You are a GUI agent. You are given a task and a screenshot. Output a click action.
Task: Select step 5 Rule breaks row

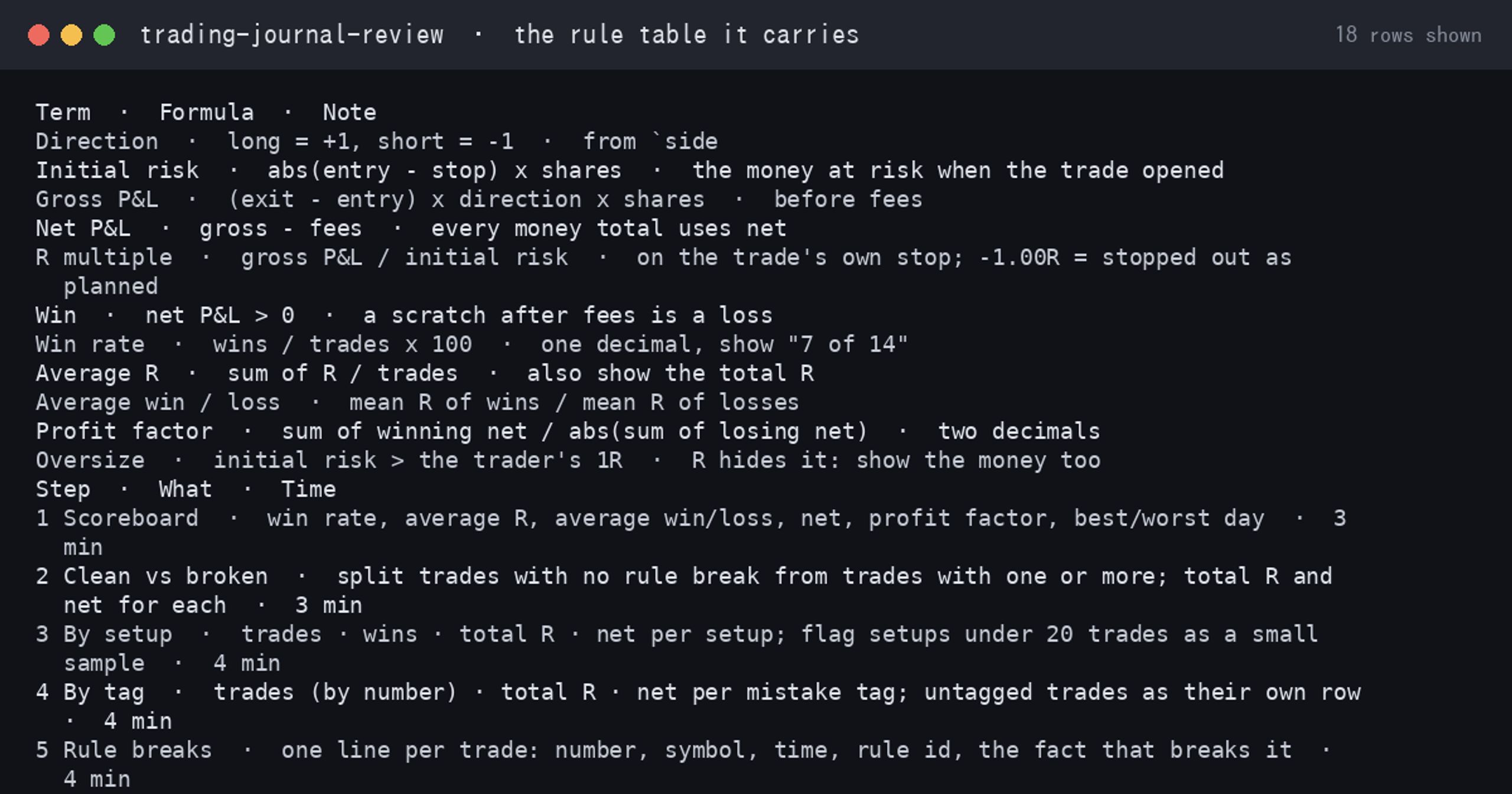[x=684, y=764]
